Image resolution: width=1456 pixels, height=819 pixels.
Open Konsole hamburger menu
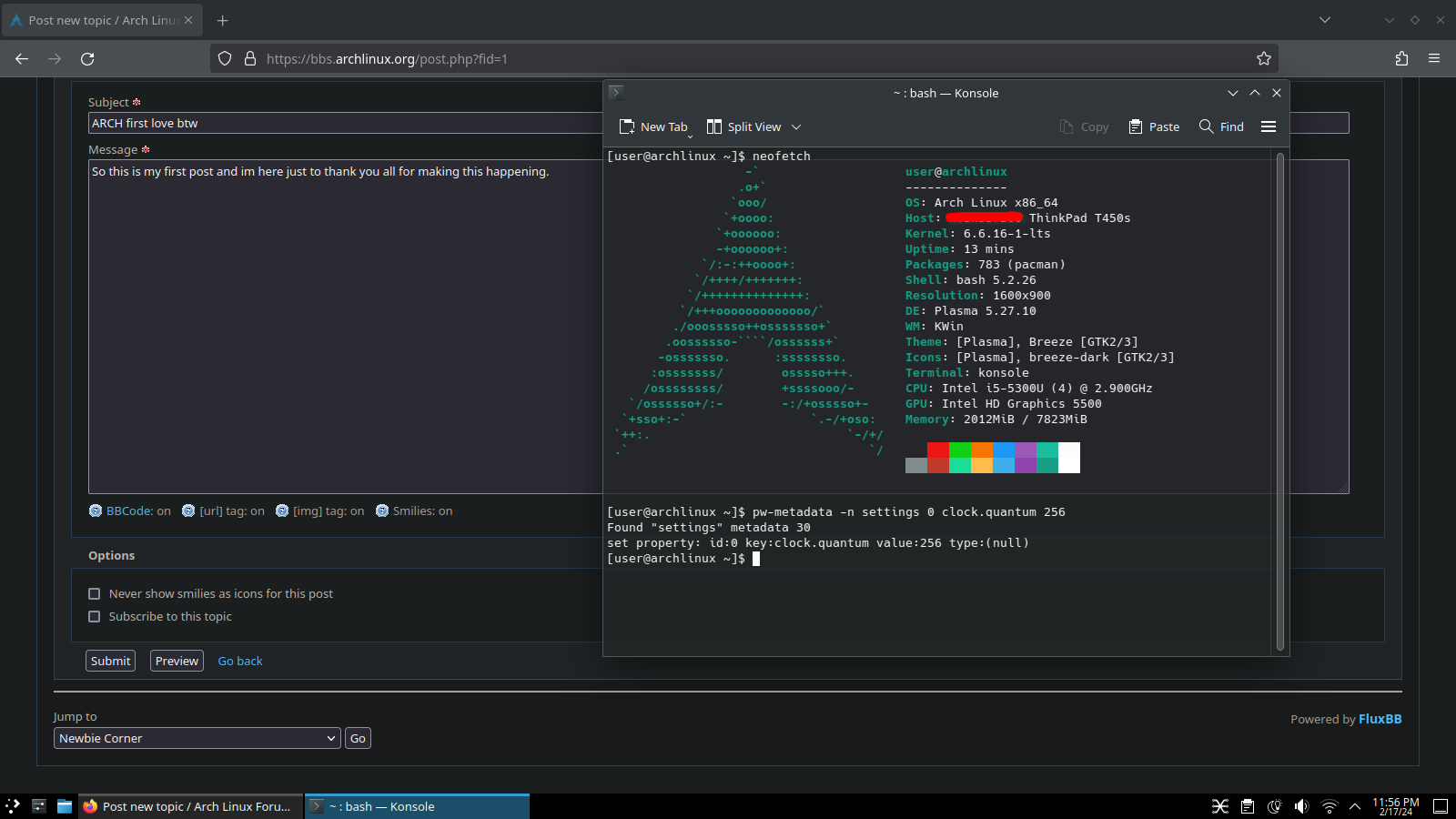(x=1269, y=127)
